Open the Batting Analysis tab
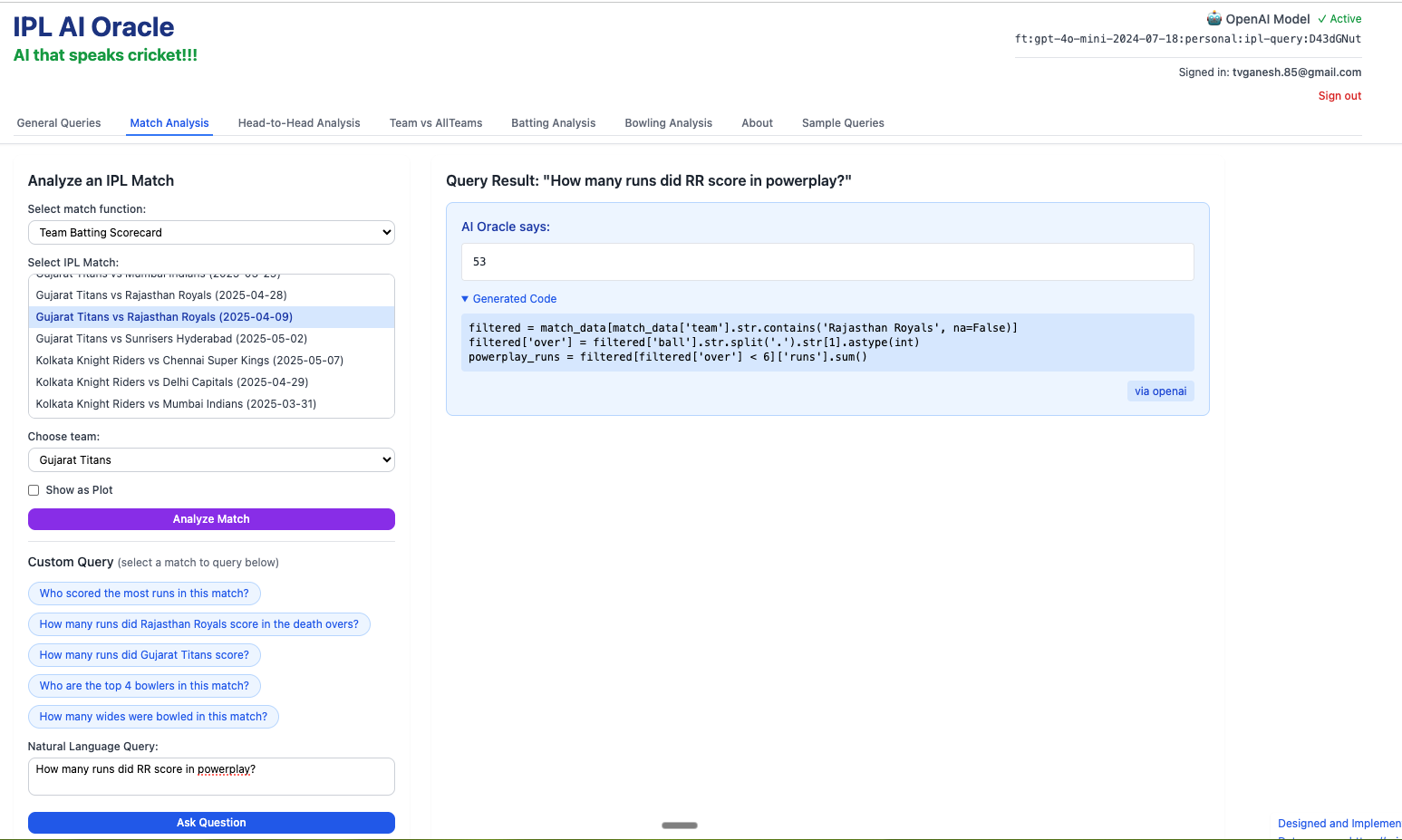This screenshot has width=1402, height=840. pyautogui.click(x=553, y=123)
